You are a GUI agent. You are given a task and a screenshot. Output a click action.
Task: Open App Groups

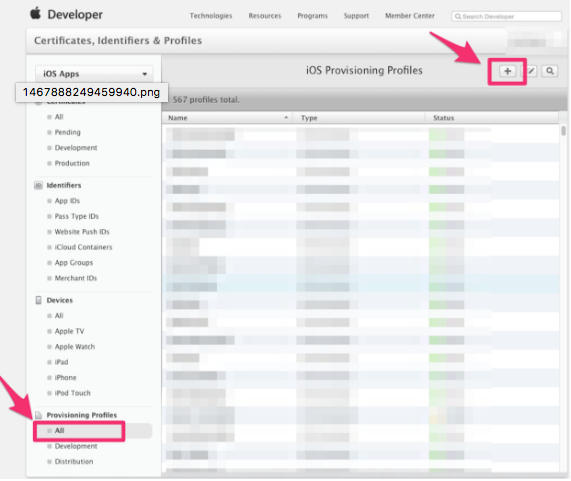(74, 263)
